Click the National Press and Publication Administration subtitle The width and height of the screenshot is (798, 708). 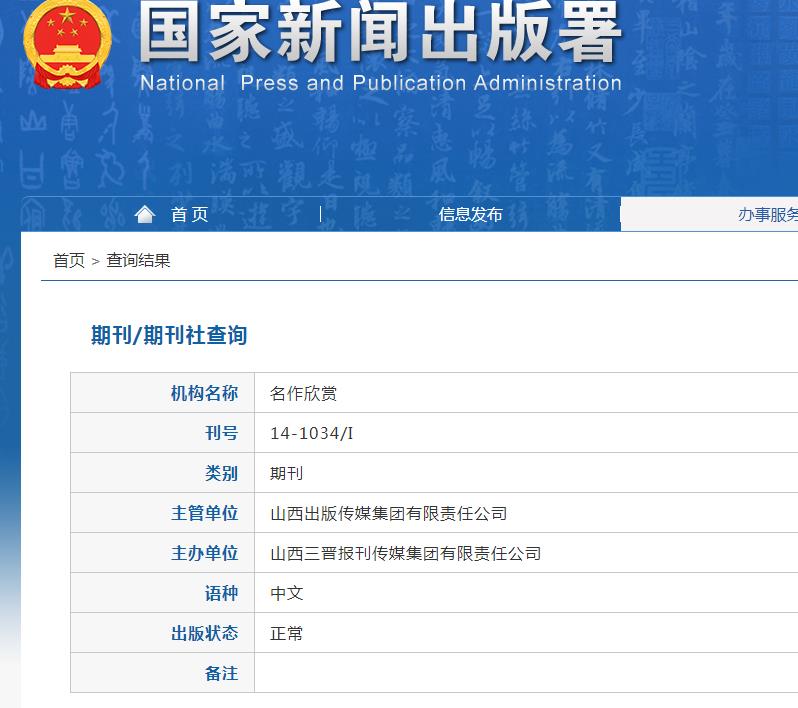(380, 83)
